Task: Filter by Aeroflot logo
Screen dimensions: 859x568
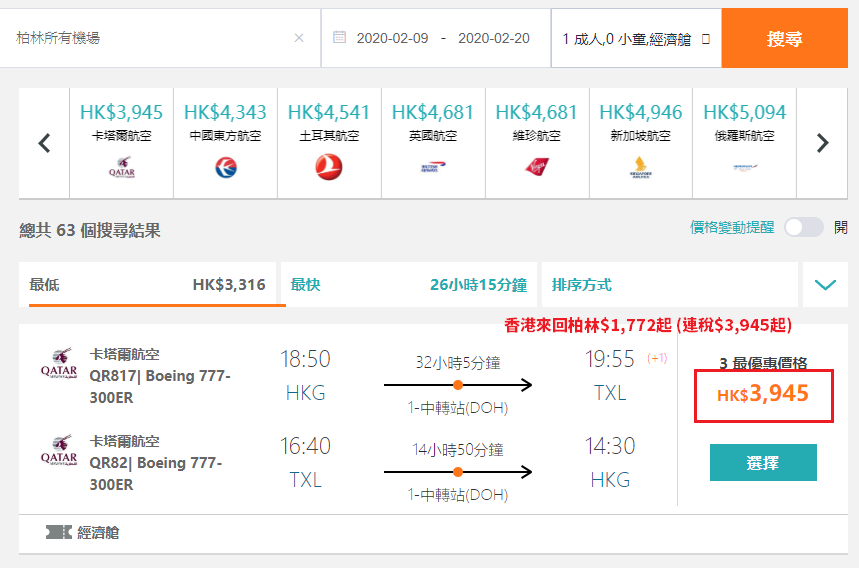Action: tap(745, 168)
